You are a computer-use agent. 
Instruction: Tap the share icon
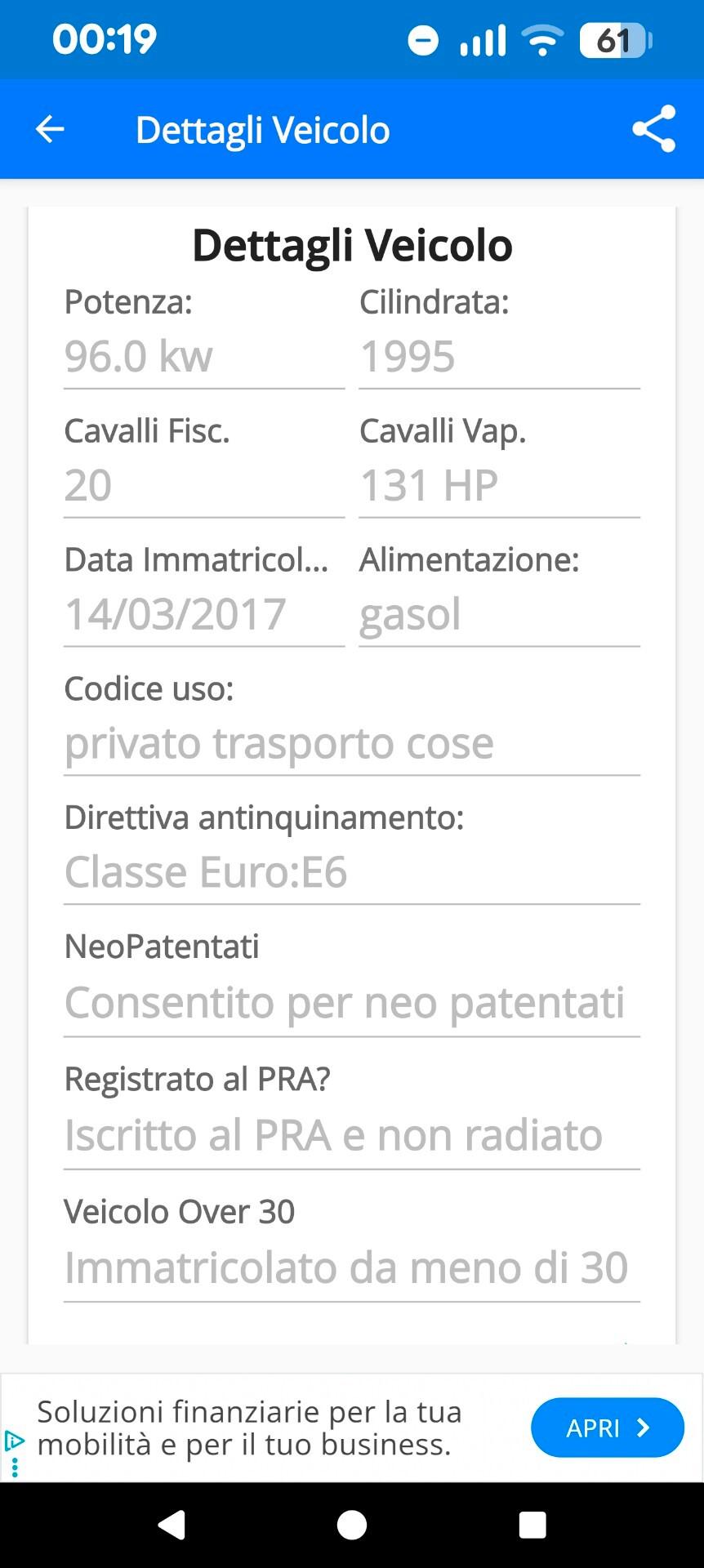click(653, 129)
